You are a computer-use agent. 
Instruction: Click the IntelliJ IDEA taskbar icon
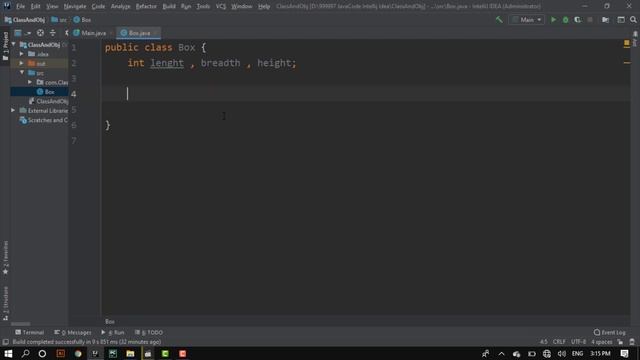pyautogui.click(x=95, y=353)
